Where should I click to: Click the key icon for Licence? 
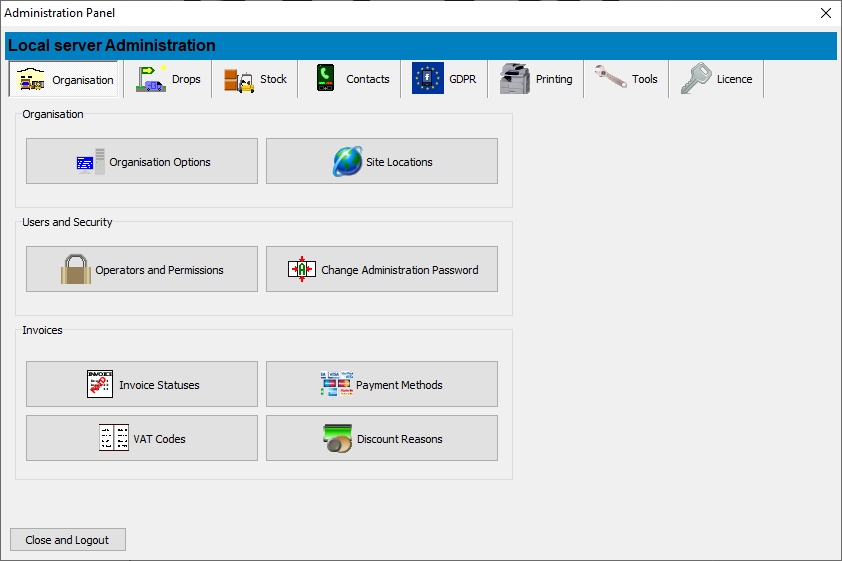696,78
